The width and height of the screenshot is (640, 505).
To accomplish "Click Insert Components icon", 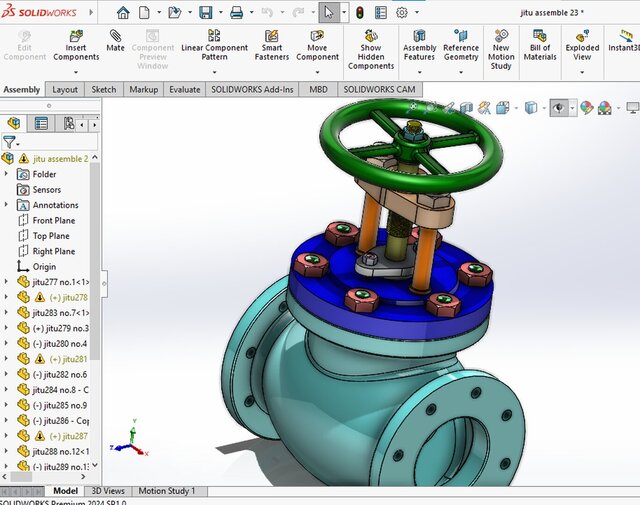I will 76,46.
